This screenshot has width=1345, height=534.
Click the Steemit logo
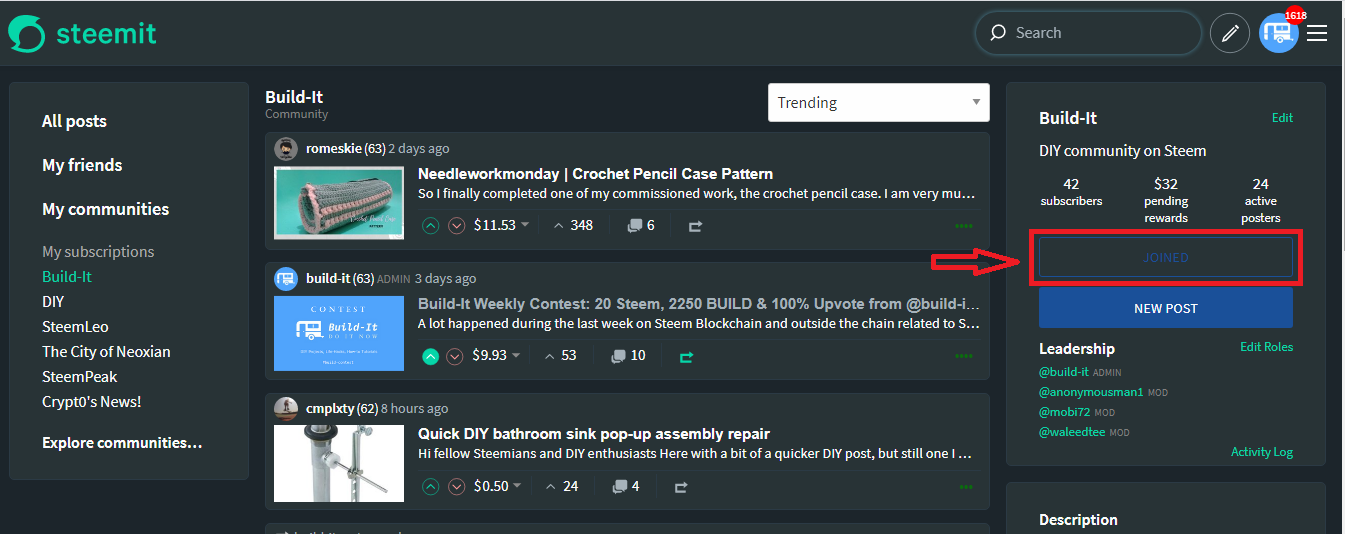coord(82,33)
